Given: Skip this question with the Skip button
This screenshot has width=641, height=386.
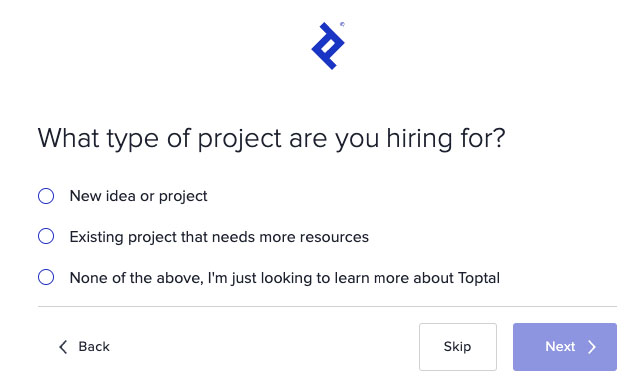Looking at the screenshot, I should [x=458, y=347].
